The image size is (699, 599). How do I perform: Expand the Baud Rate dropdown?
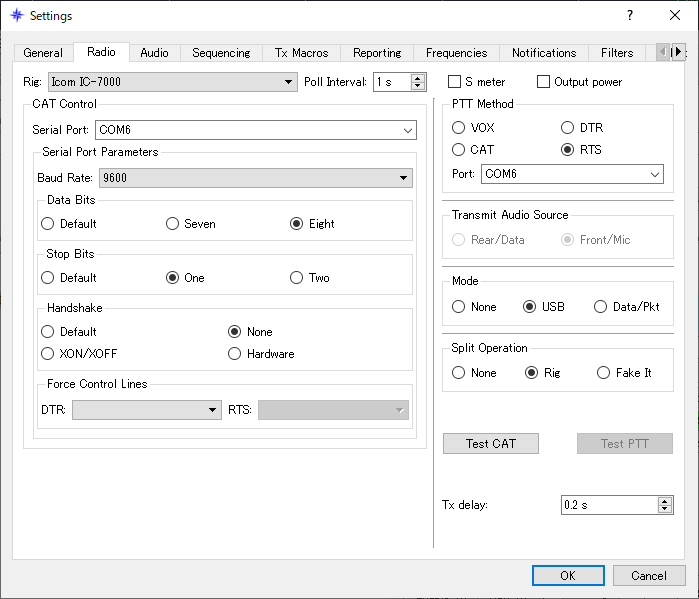tap(255, 178)
